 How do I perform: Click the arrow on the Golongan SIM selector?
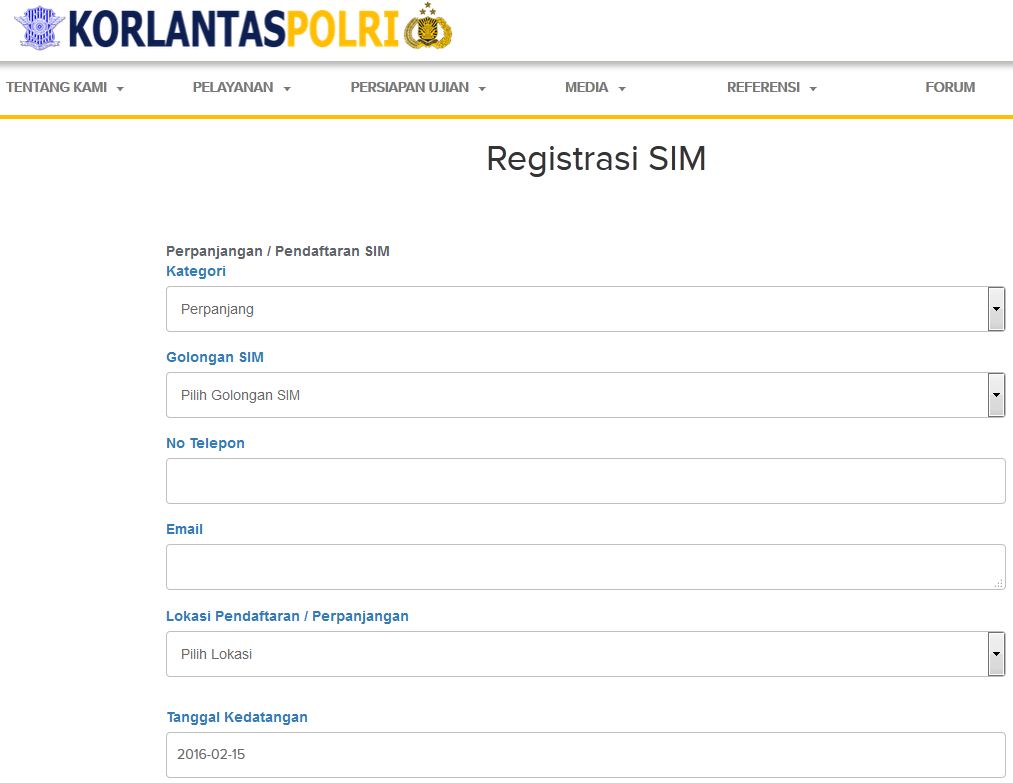click(995, 395)
